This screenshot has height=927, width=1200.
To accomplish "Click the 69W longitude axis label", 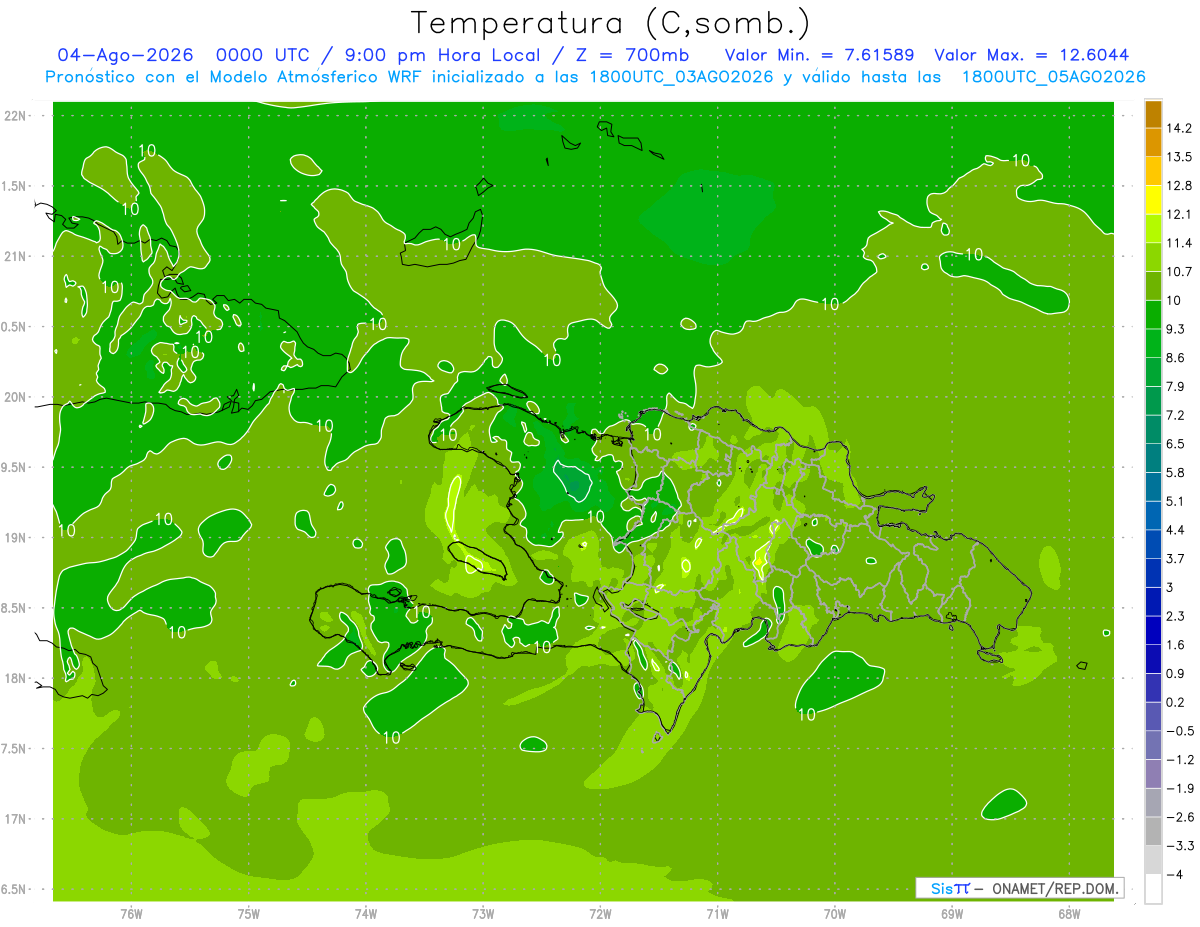I will click(x=951, y=913).
